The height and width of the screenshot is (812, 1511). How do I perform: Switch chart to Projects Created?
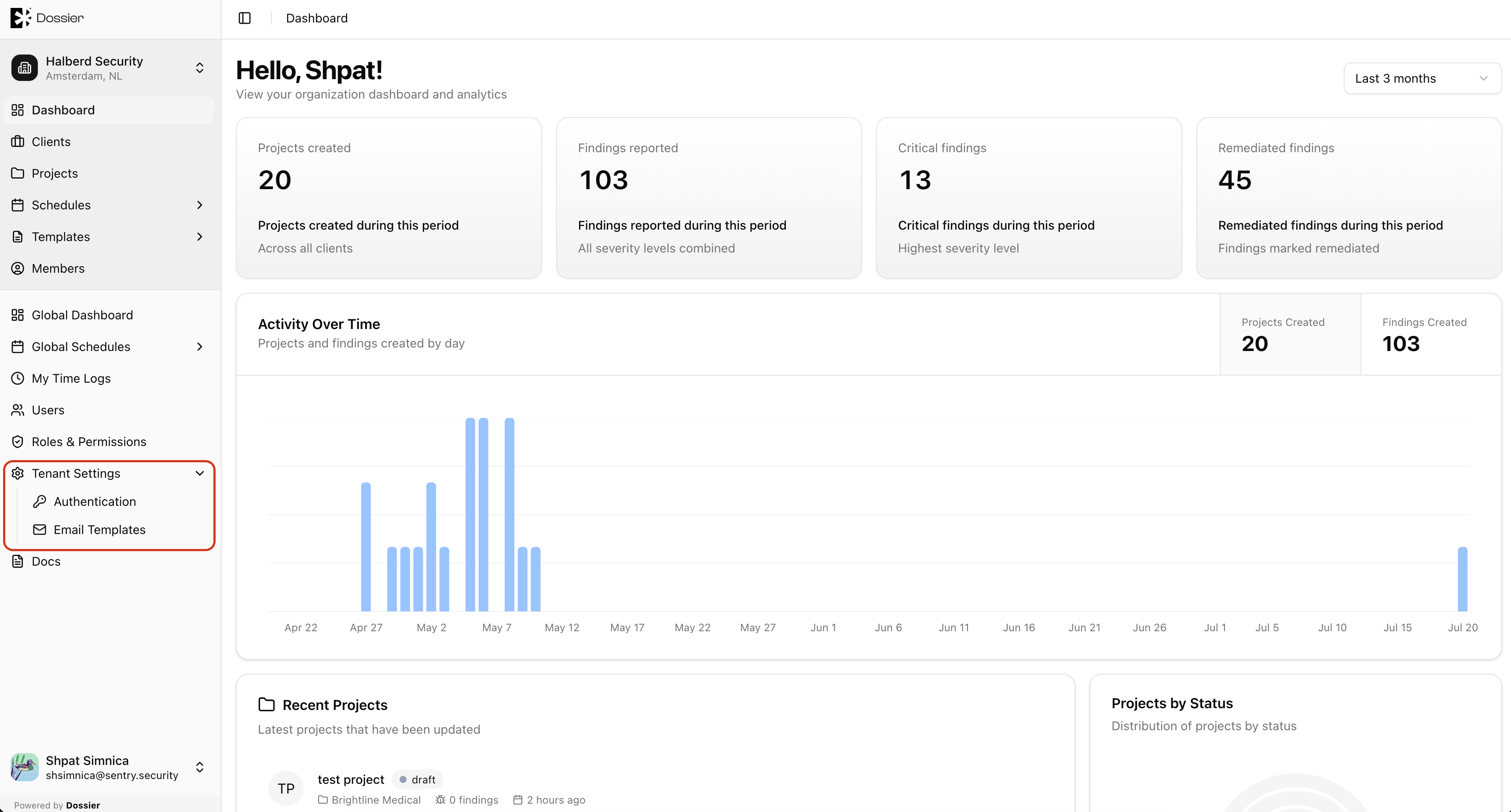tap(1291, 335)
